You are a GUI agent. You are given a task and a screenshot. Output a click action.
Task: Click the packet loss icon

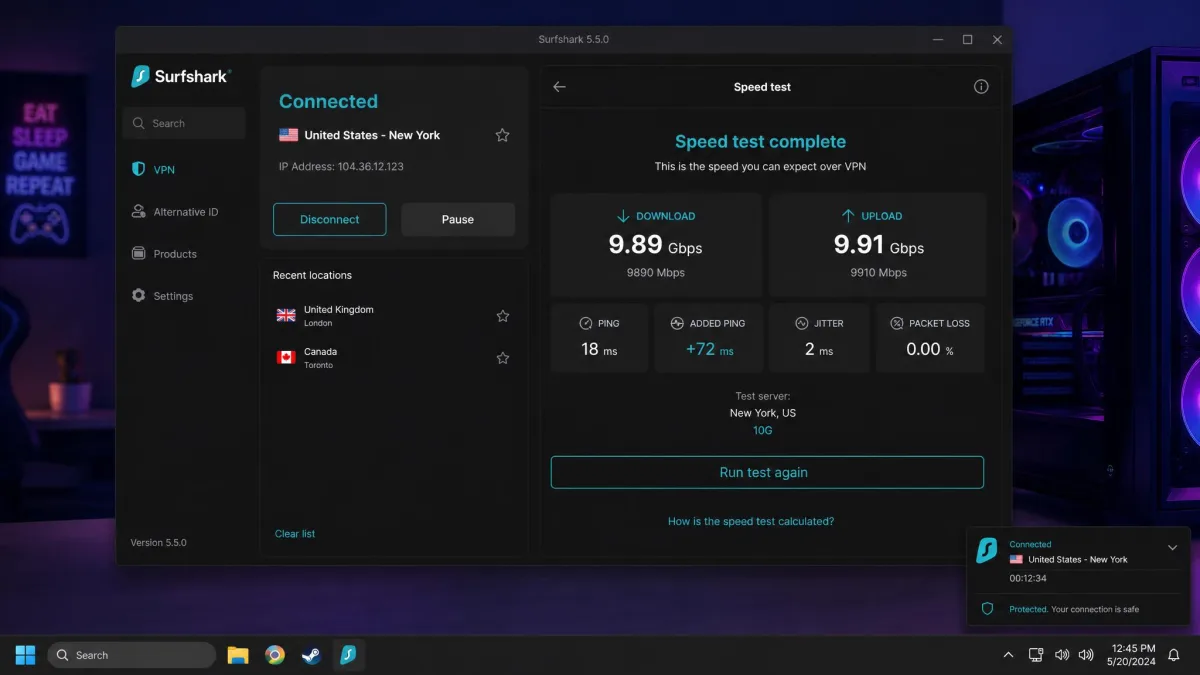897,324
